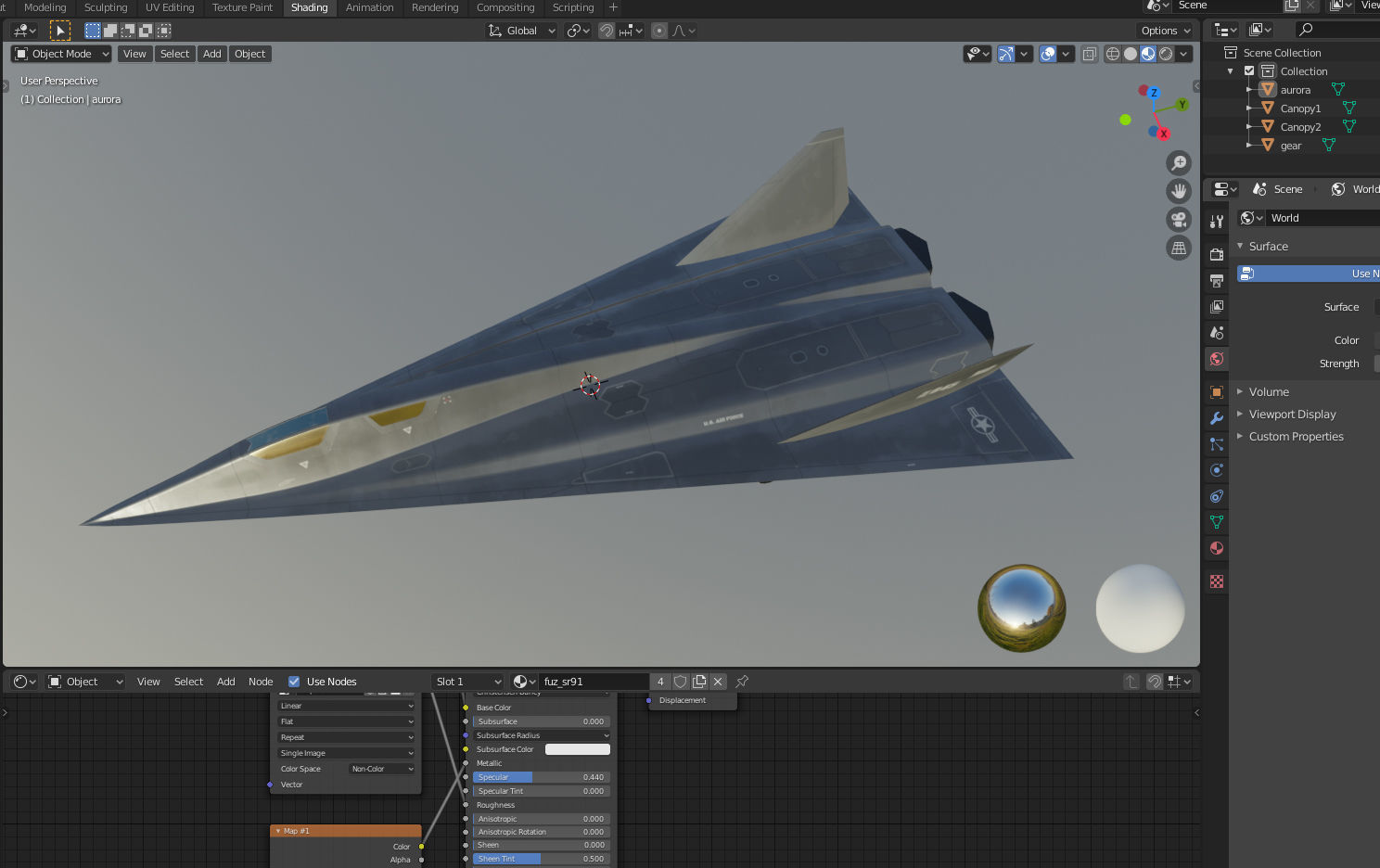This screenshot has width=1380, height=868.
Task: Expand Custom Properties panel
Action: tap(1240, 436)
